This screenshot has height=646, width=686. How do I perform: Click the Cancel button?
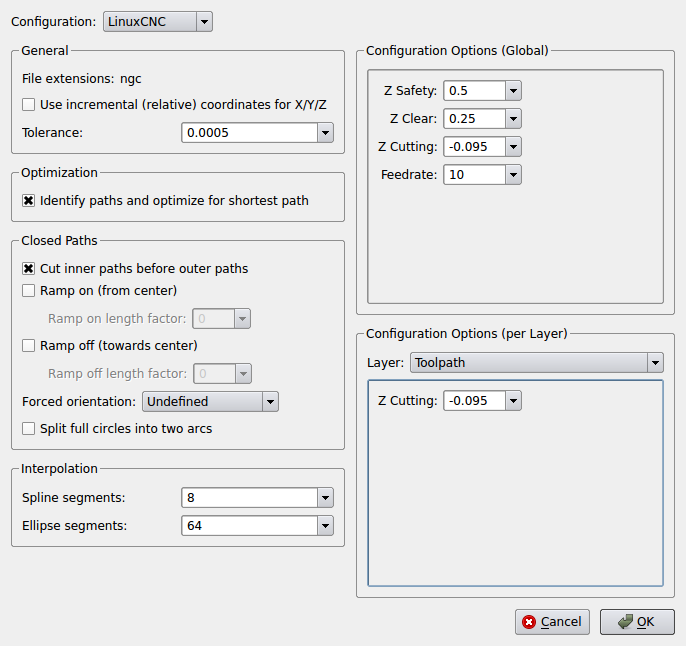click(553, 622)
